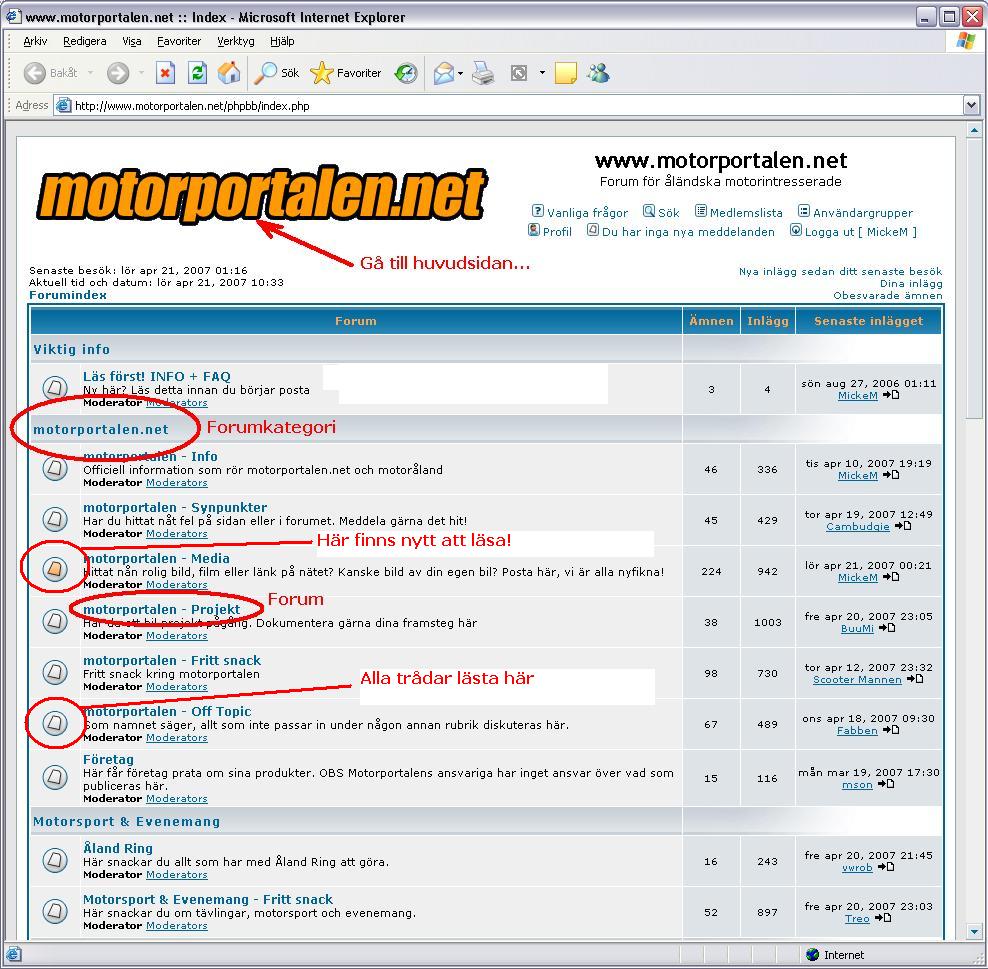The width and height of the screenshot is (988, 969).
Task: Open the Profil link
Action: point(557,232)
